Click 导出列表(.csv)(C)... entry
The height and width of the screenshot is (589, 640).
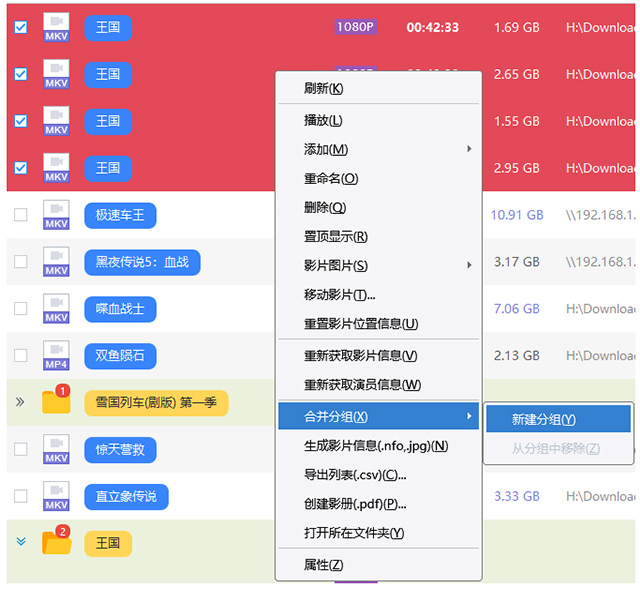pos(378,475)
